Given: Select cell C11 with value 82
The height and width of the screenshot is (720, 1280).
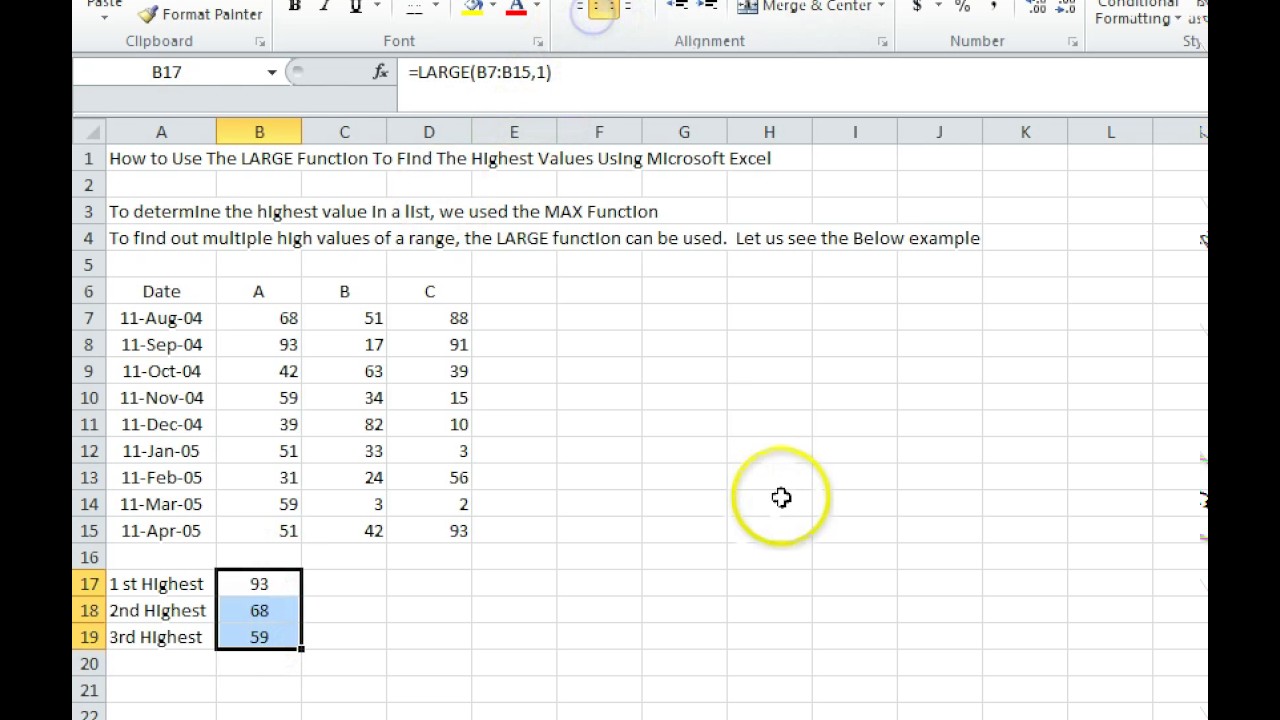Looking at the screenshot, I should [x=344, y=424].
